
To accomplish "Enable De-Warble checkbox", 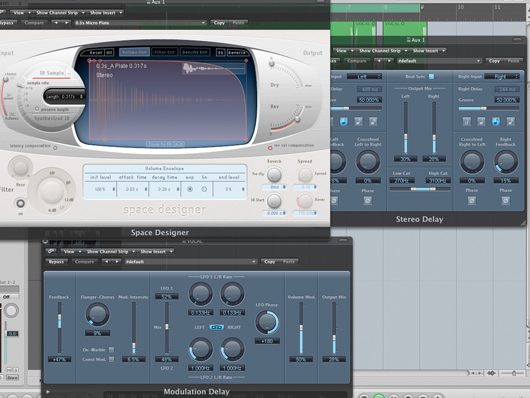I will [112, 350].
